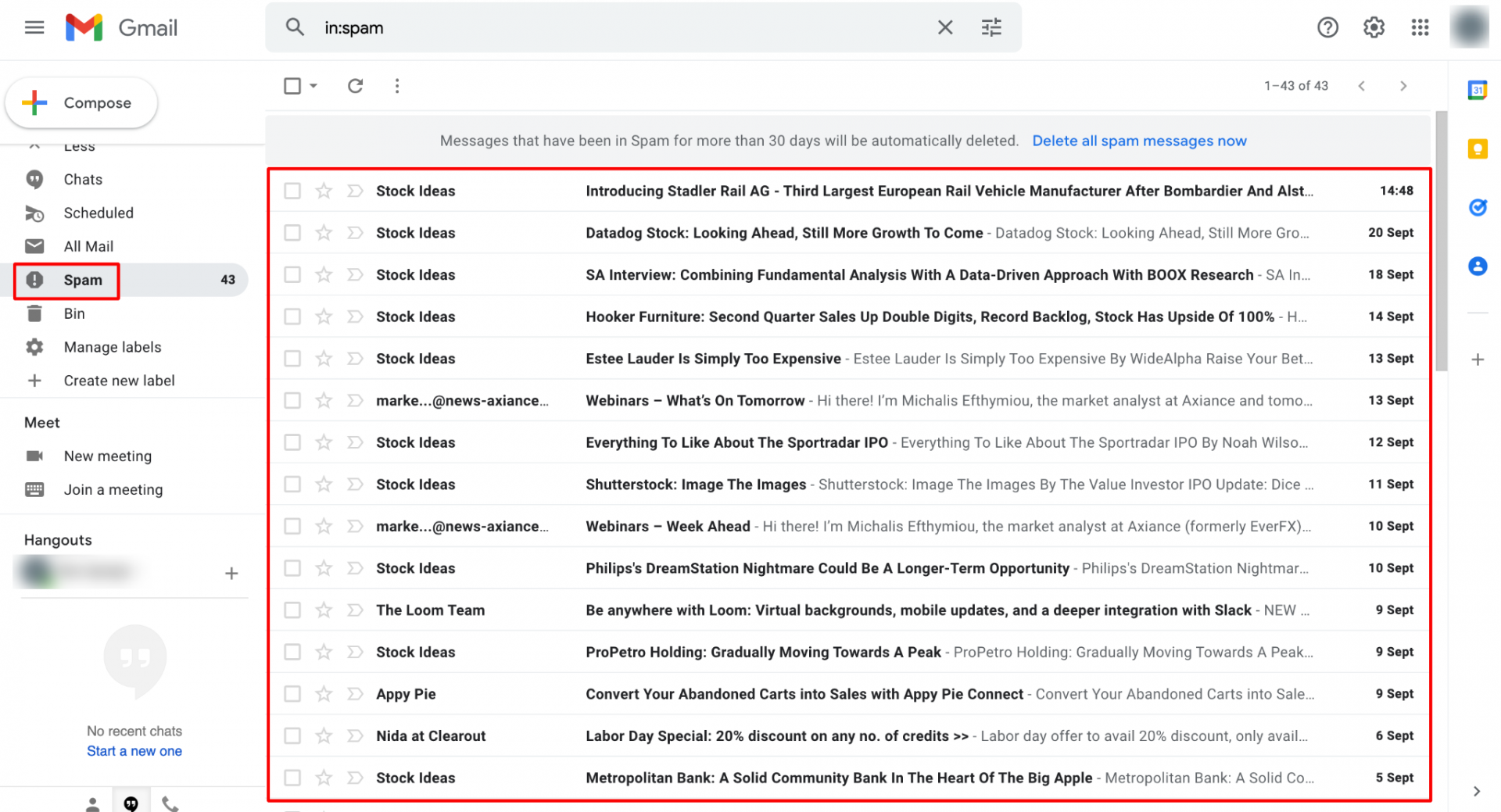
Task: Check the Metropolitan Bank email
Action: click(x=292, y=778)
